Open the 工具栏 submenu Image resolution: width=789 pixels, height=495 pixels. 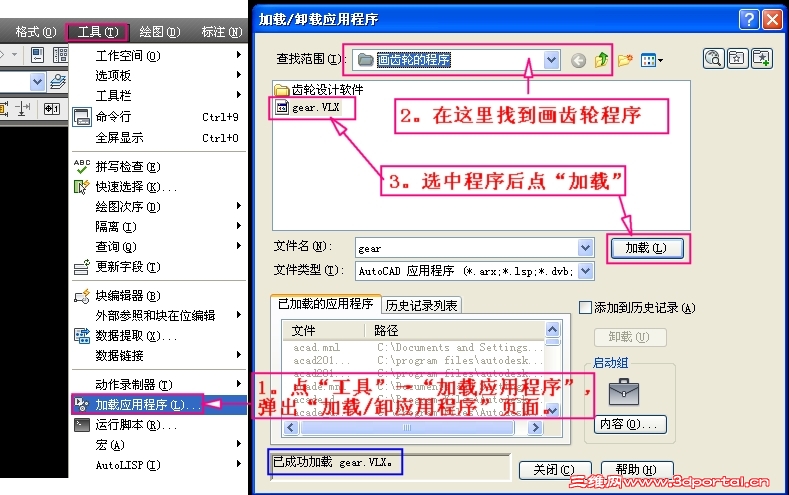point(159,95)
